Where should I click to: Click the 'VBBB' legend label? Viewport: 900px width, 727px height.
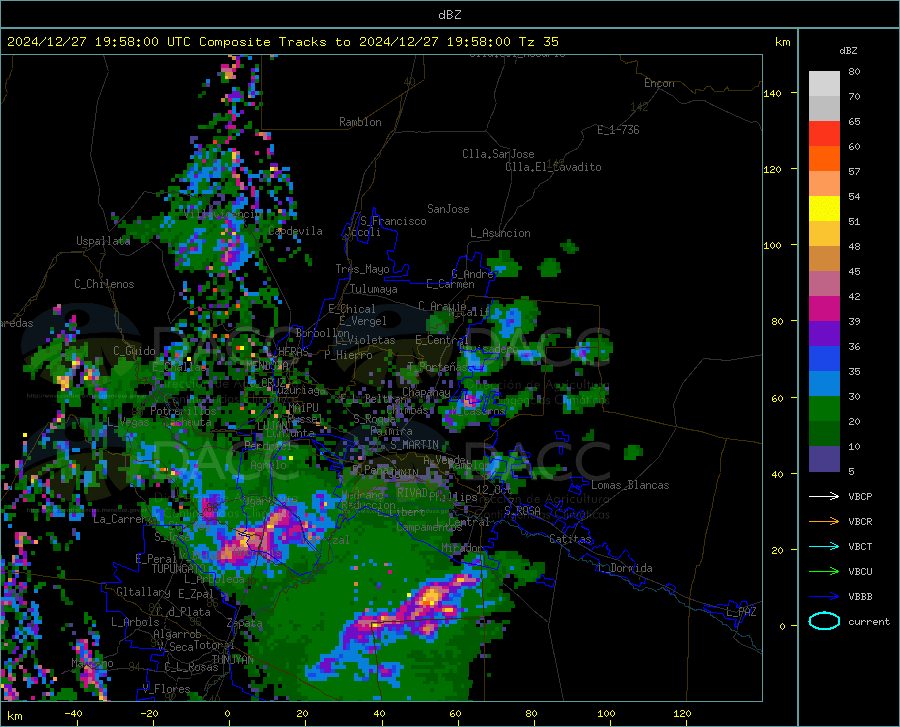tap(860, 597)
